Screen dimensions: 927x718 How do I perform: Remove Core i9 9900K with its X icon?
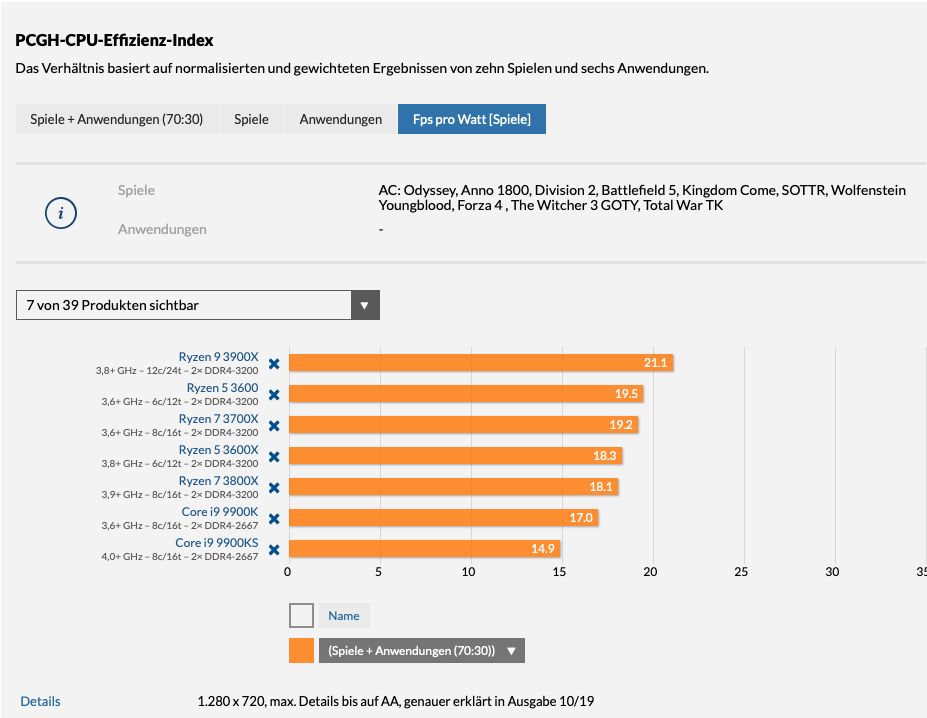tap(274, 519)
